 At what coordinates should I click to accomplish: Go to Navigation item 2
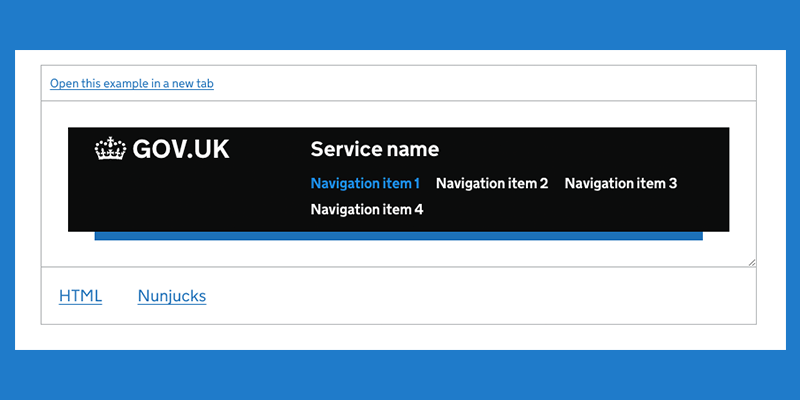coord(492,183)
